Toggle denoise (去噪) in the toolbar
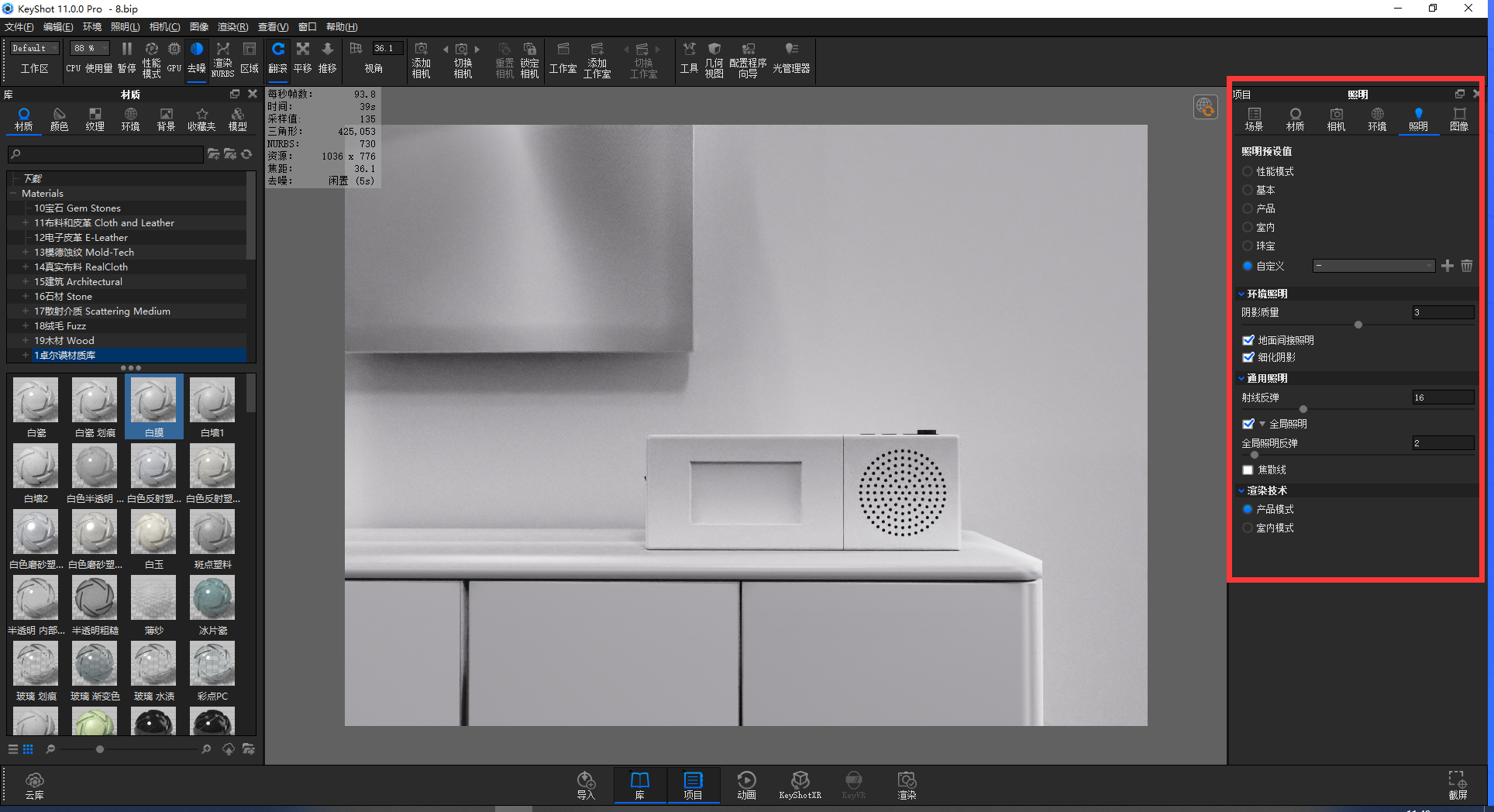Image resolution: width=1494 pixels, height=812 pixels. point(197,58)
